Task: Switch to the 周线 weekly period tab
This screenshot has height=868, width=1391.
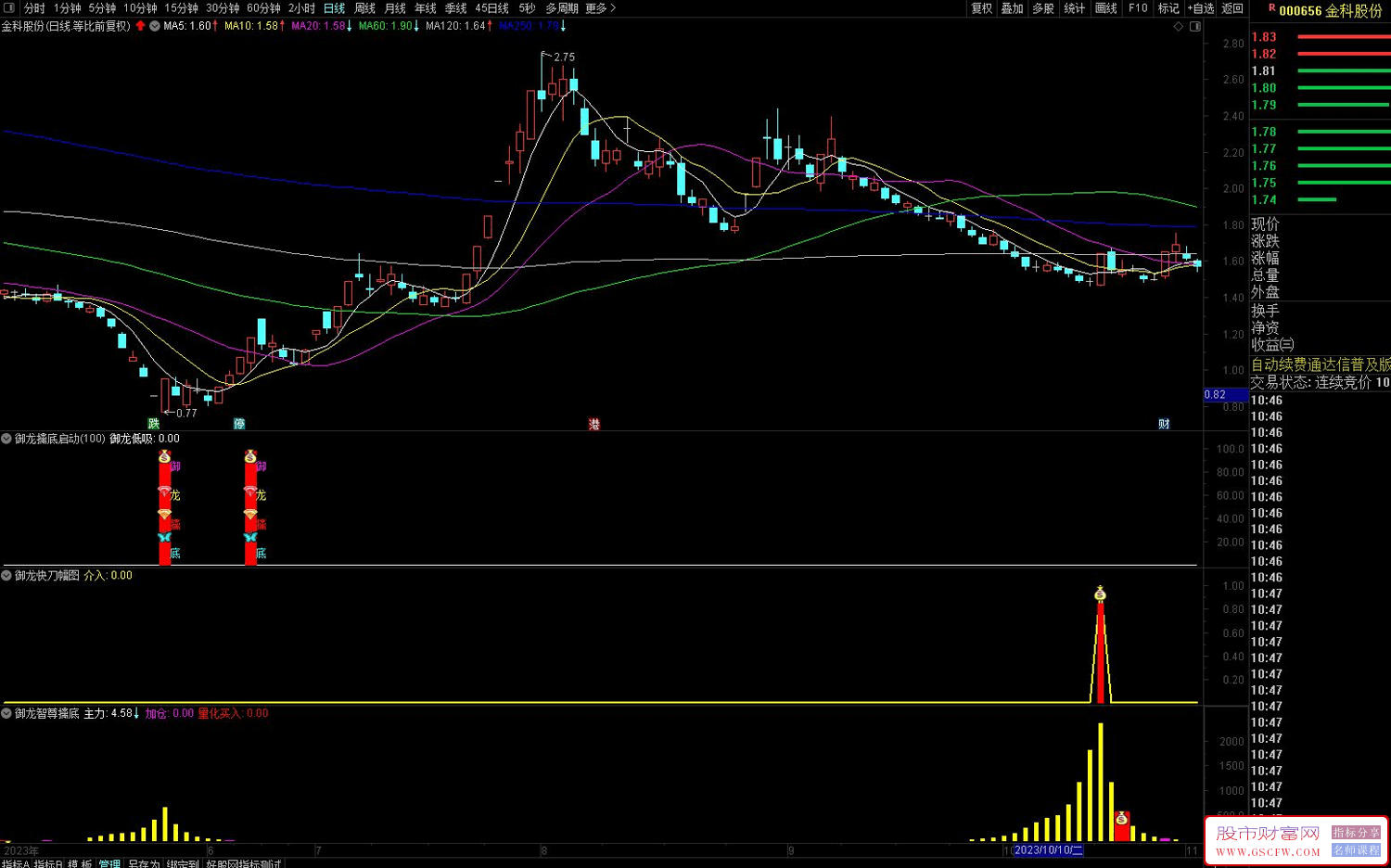Action: (364, 8)
